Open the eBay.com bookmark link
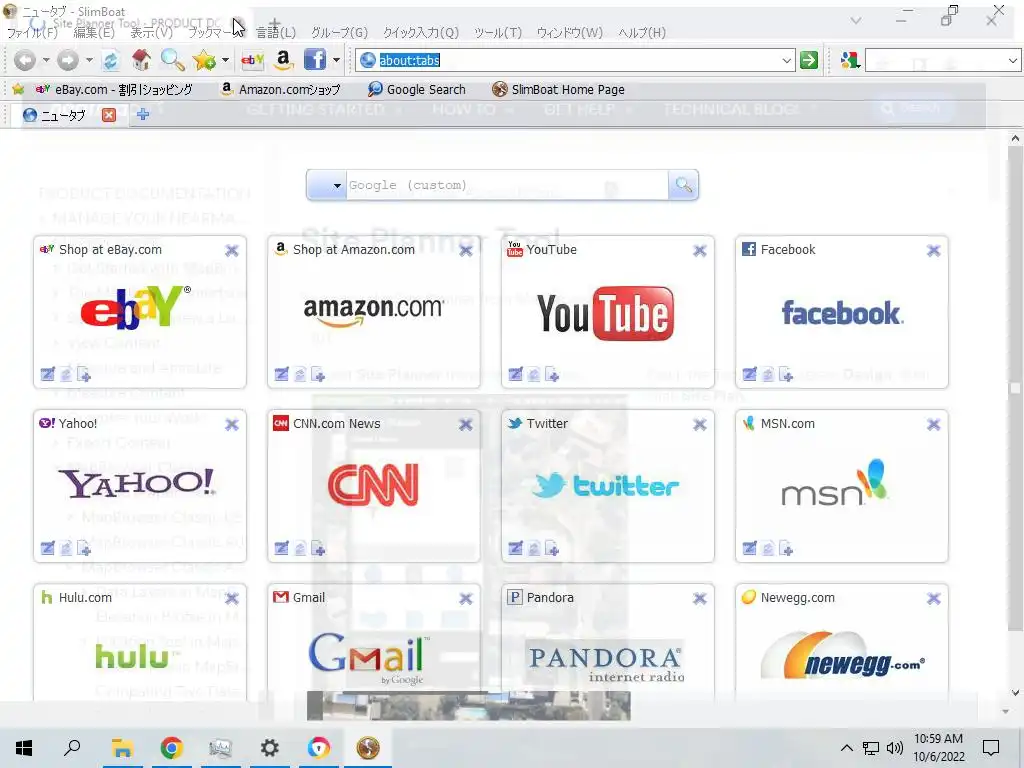Viewport: 1024px width, 768px height. pyautogui.click(x=114, y=89)
